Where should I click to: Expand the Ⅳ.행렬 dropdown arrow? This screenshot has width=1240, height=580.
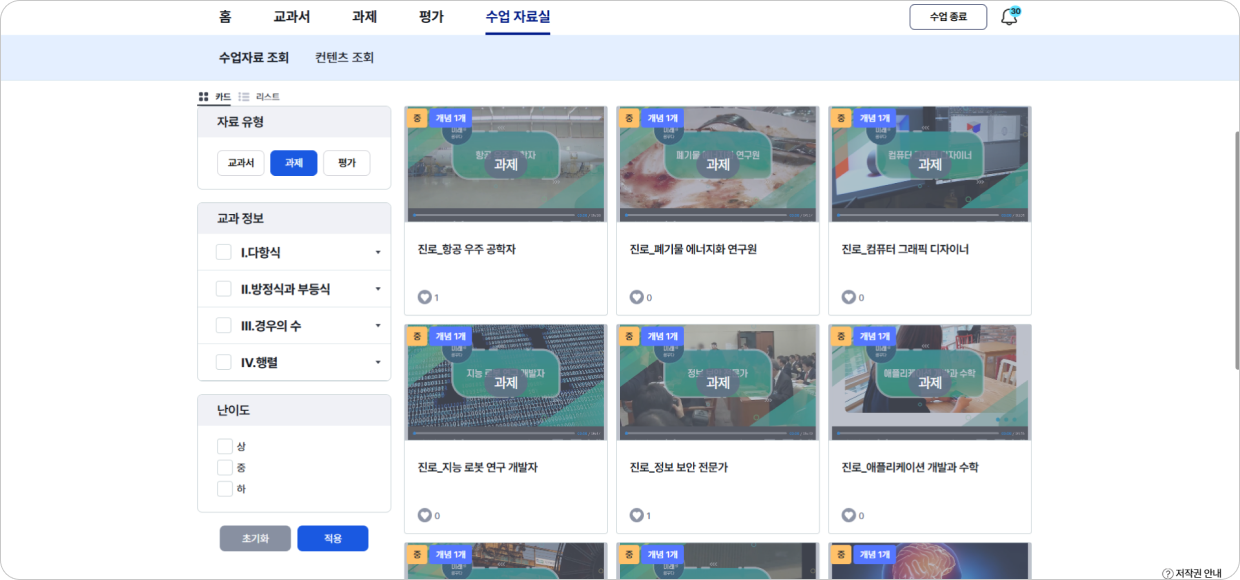377,362
